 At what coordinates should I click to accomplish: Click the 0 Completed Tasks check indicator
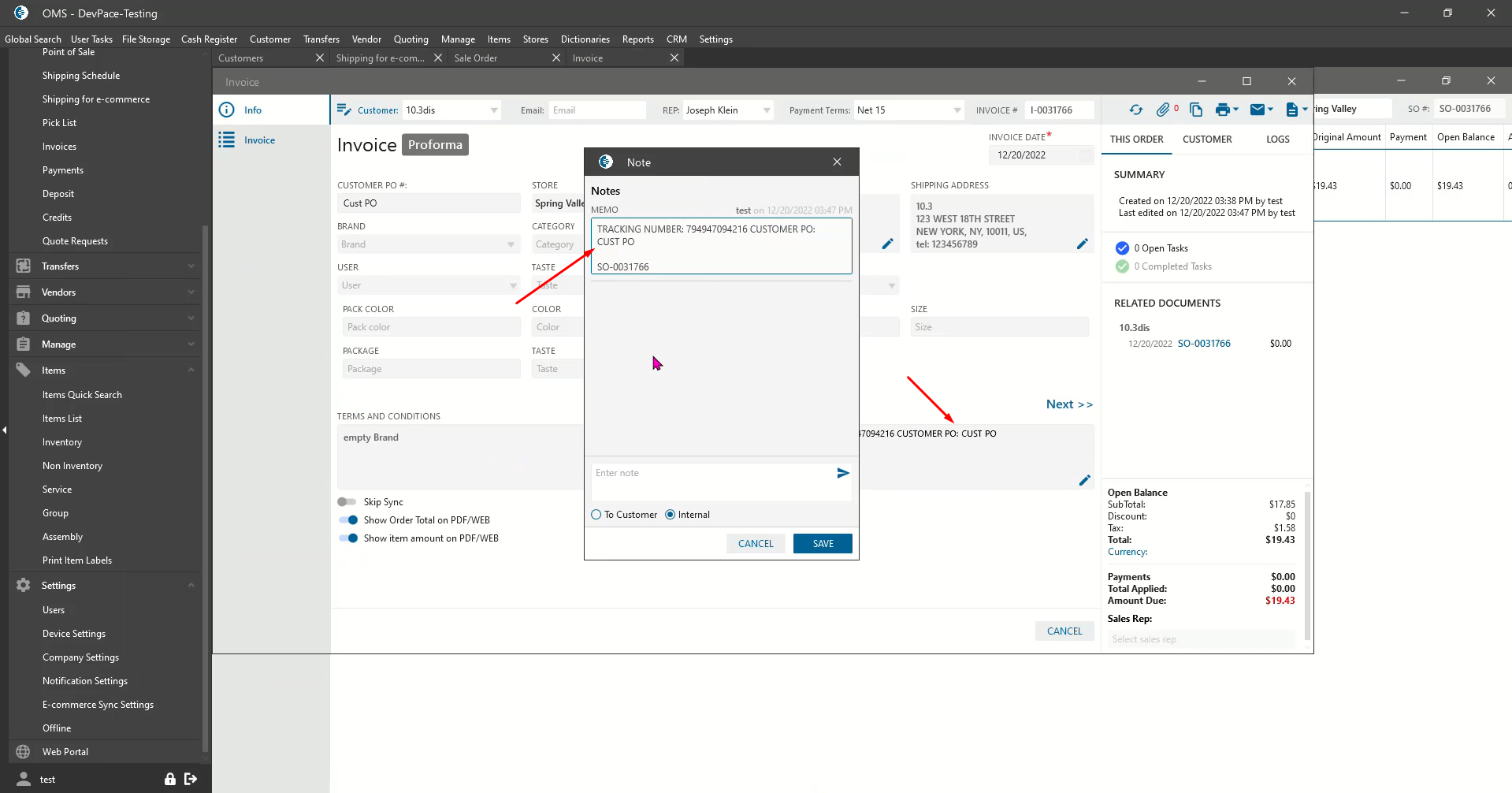[1122, 266]
